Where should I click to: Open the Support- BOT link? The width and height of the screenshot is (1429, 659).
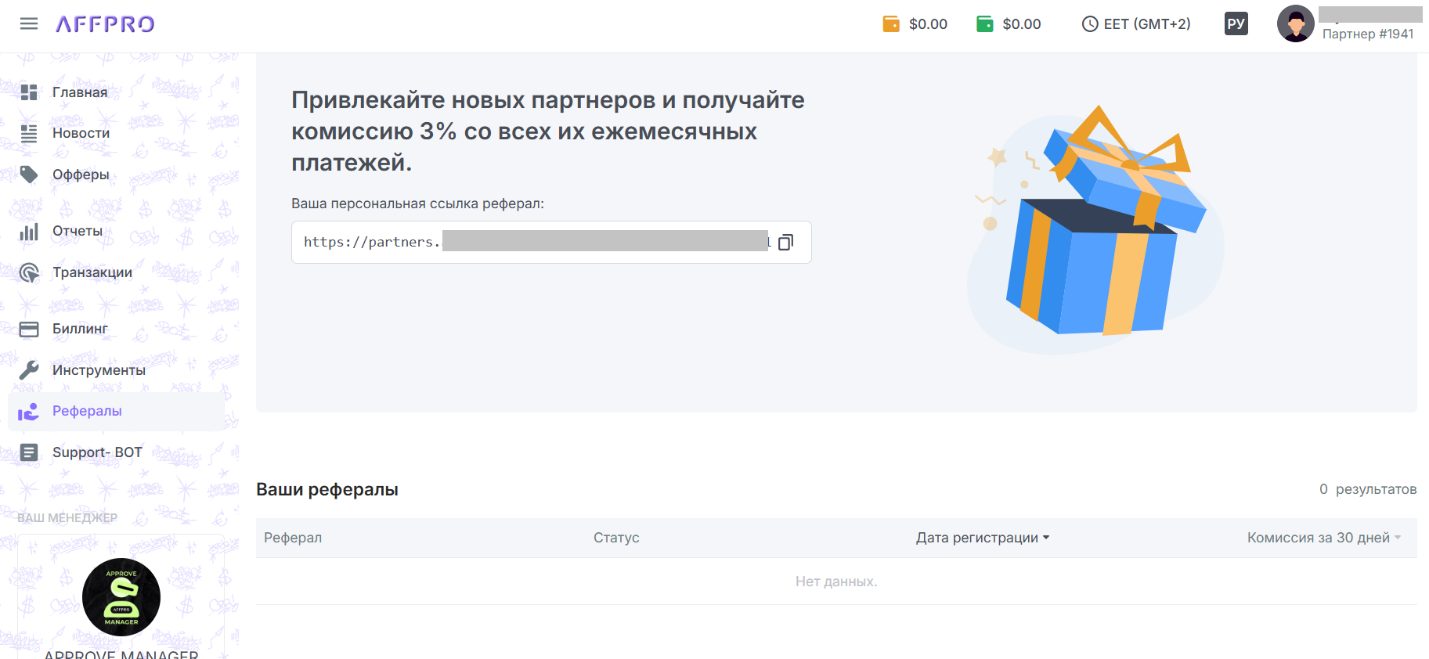coord(97,453)
